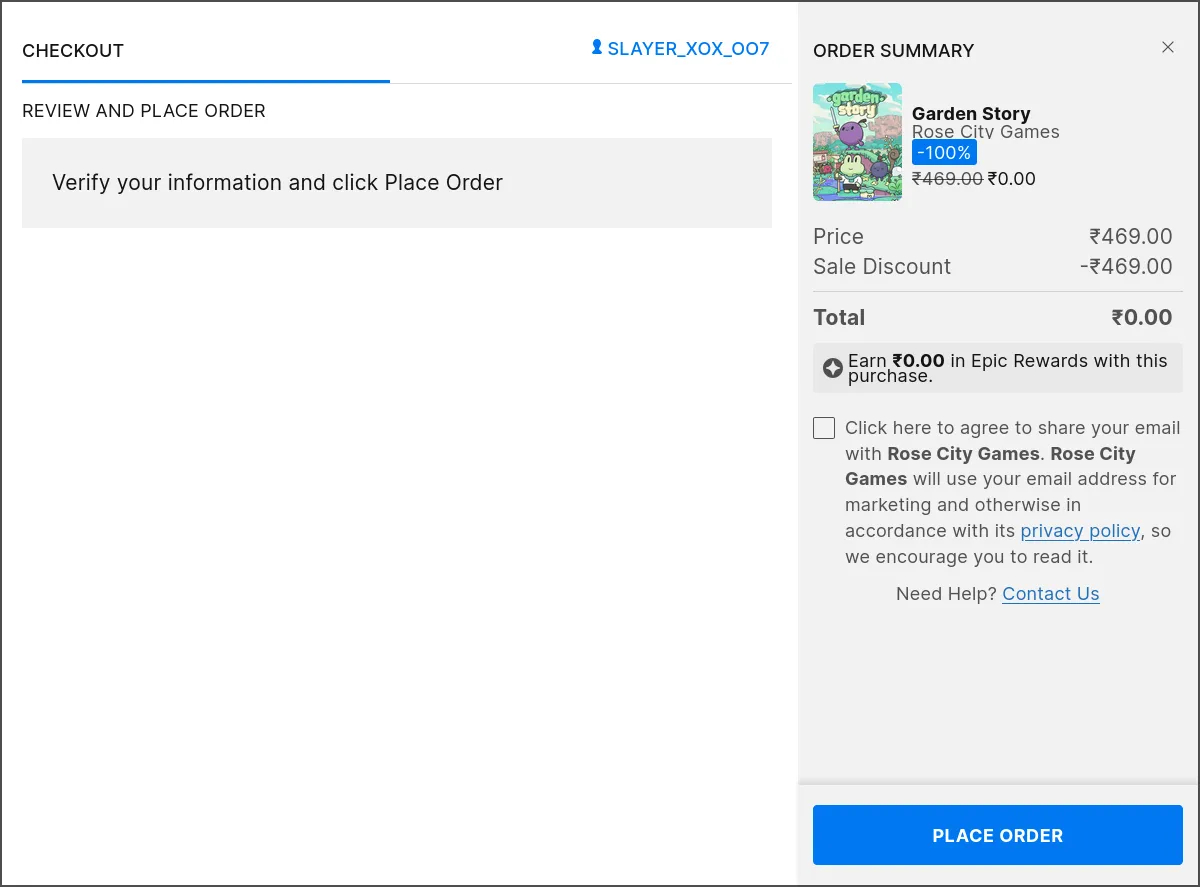Click the Verify your information message
The width and height of the screenshot is (1200, 887).
277,183
